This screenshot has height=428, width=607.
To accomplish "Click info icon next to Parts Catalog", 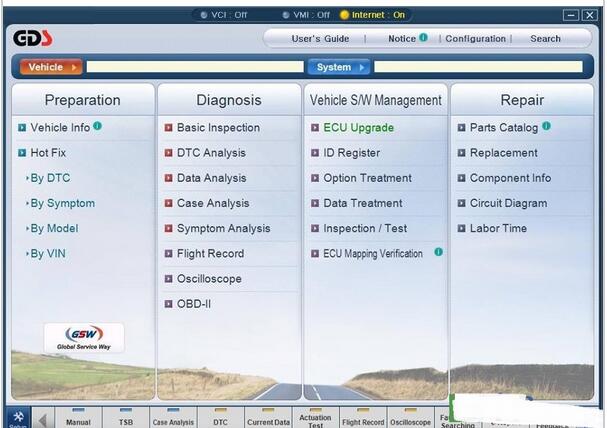I will pos(546,127).
